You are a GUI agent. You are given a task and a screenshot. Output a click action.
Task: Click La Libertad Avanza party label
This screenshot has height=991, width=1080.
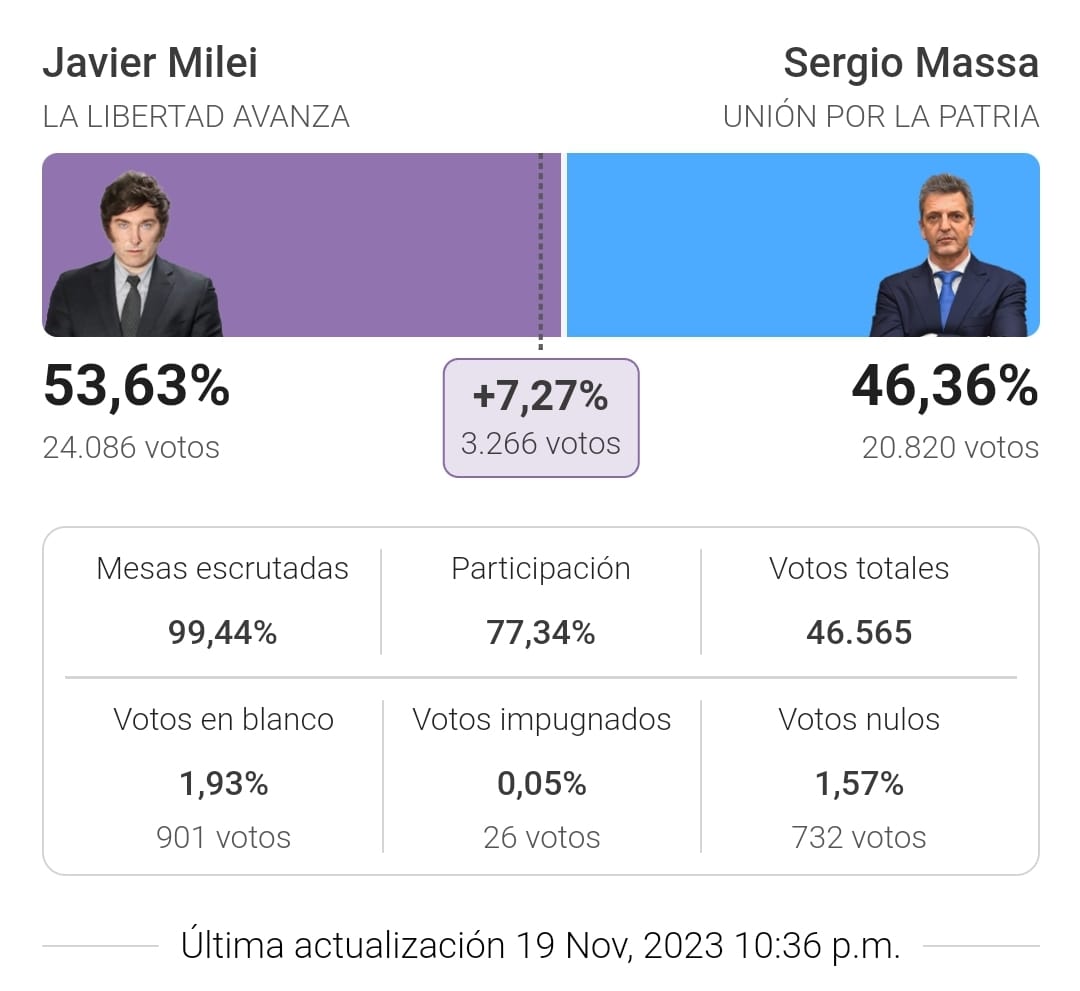click(196, 117)
